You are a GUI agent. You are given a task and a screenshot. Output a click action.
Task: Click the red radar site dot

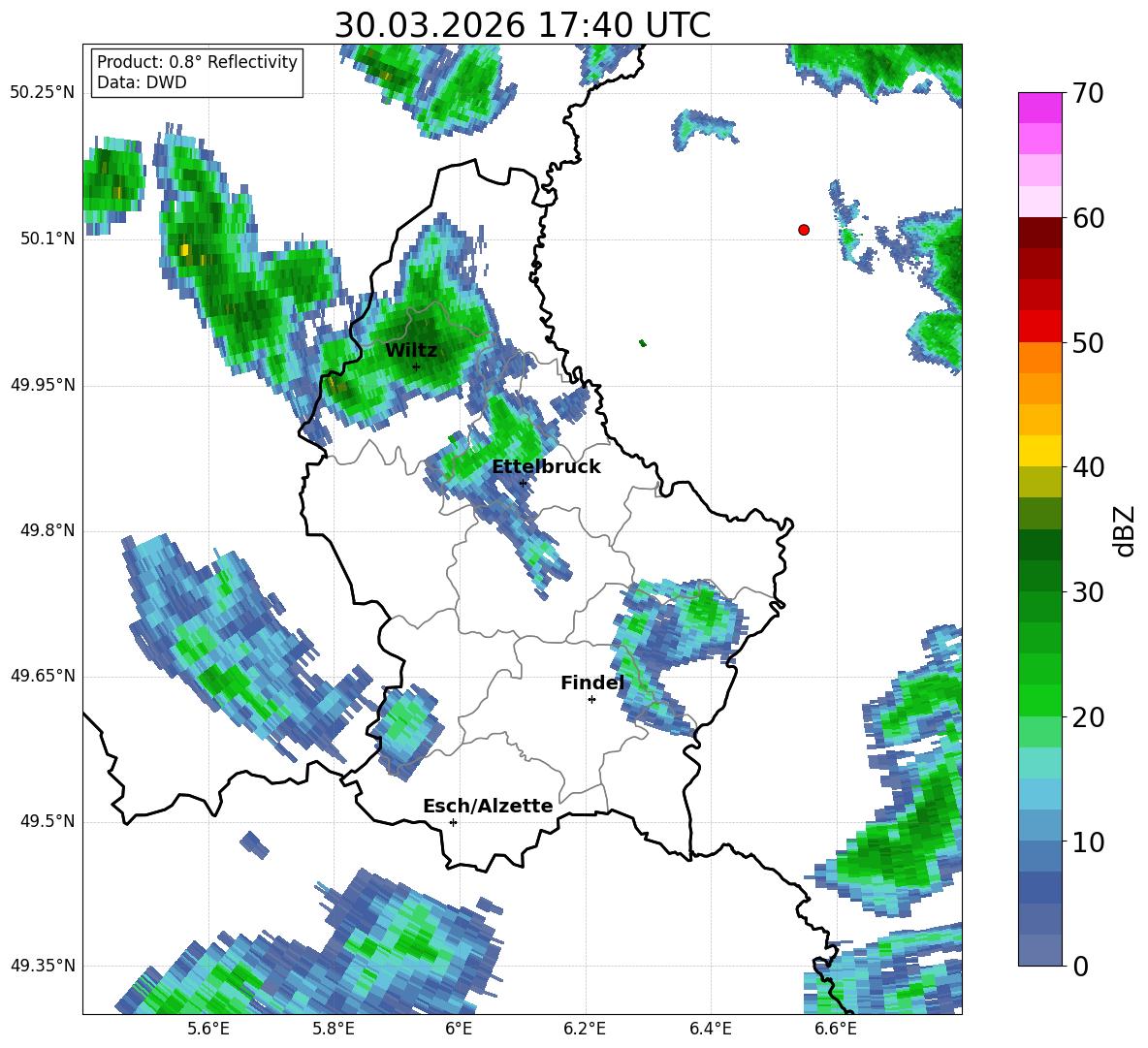pos(804,230)
